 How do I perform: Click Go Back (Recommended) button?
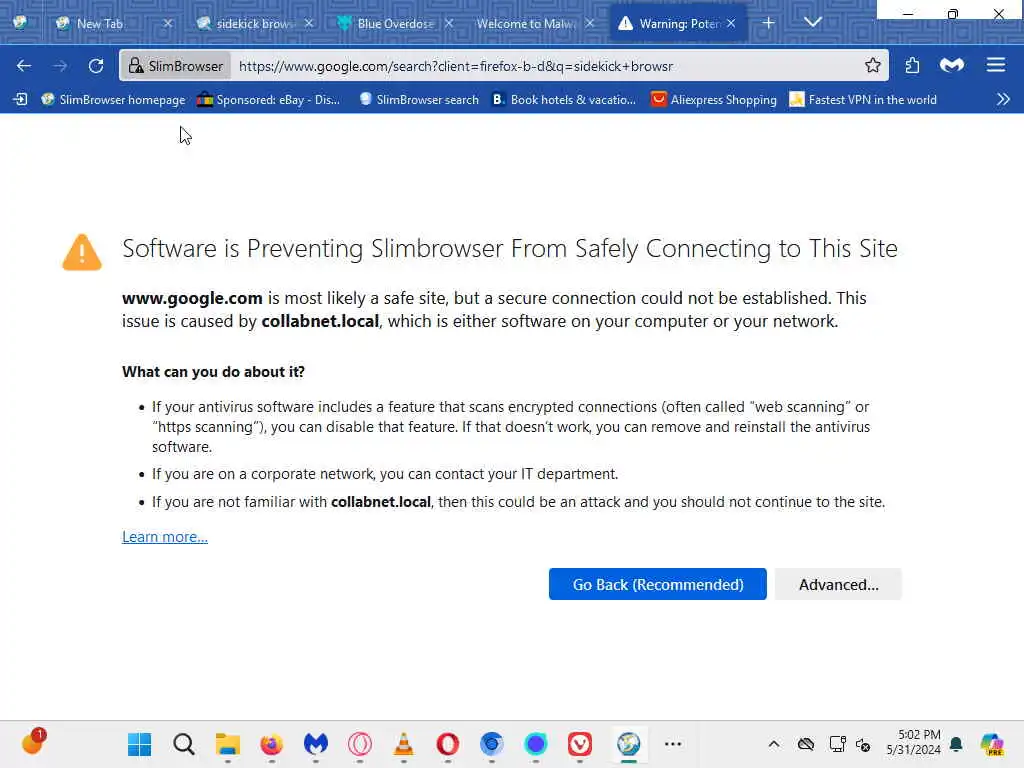click(x=658, y=584)
